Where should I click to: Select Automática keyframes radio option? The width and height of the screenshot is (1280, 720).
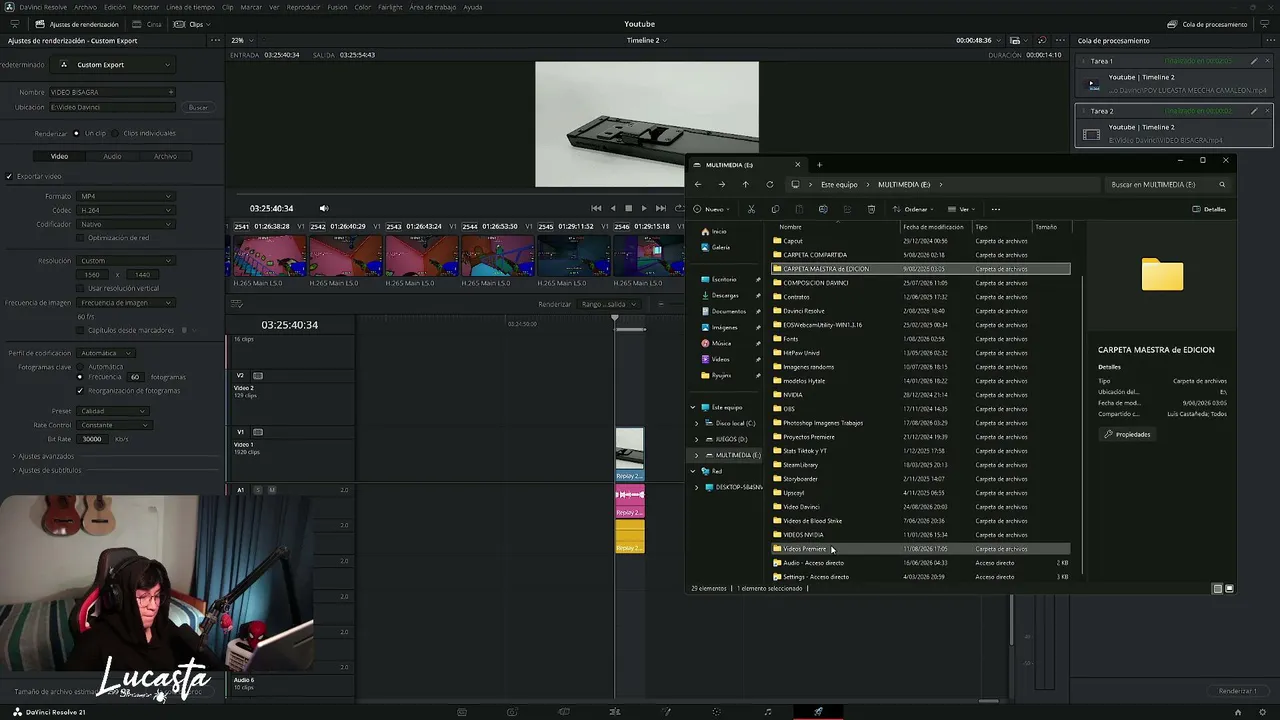tap(80, 367)
